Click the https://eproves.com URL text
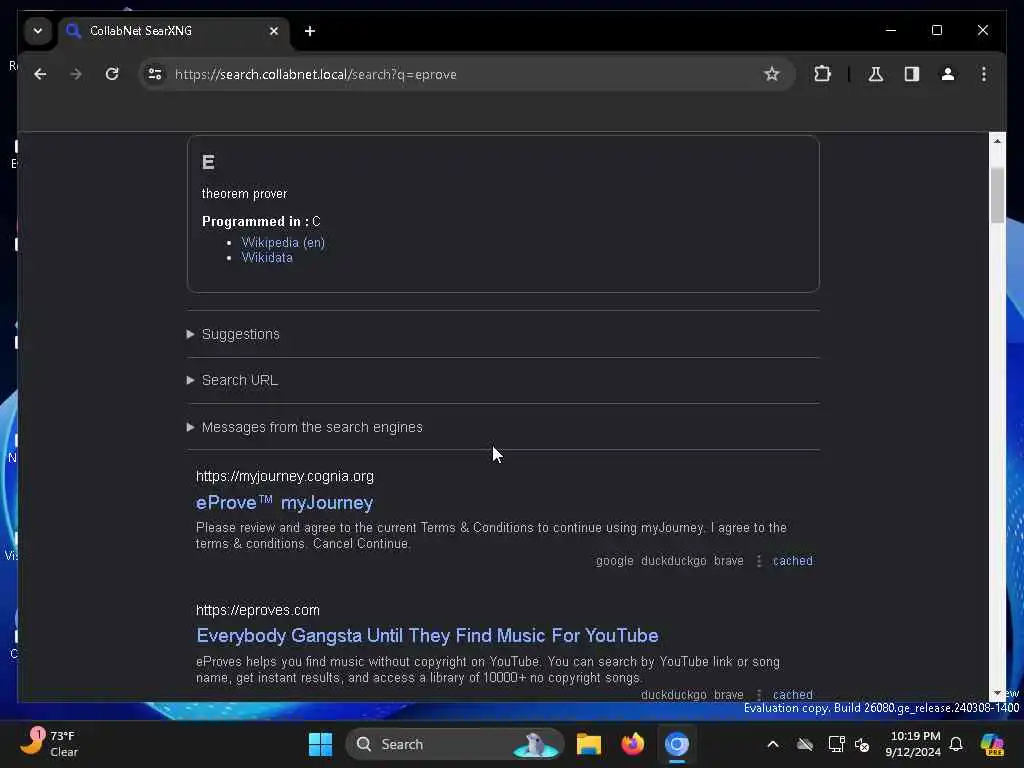 [x=258, y=610]
